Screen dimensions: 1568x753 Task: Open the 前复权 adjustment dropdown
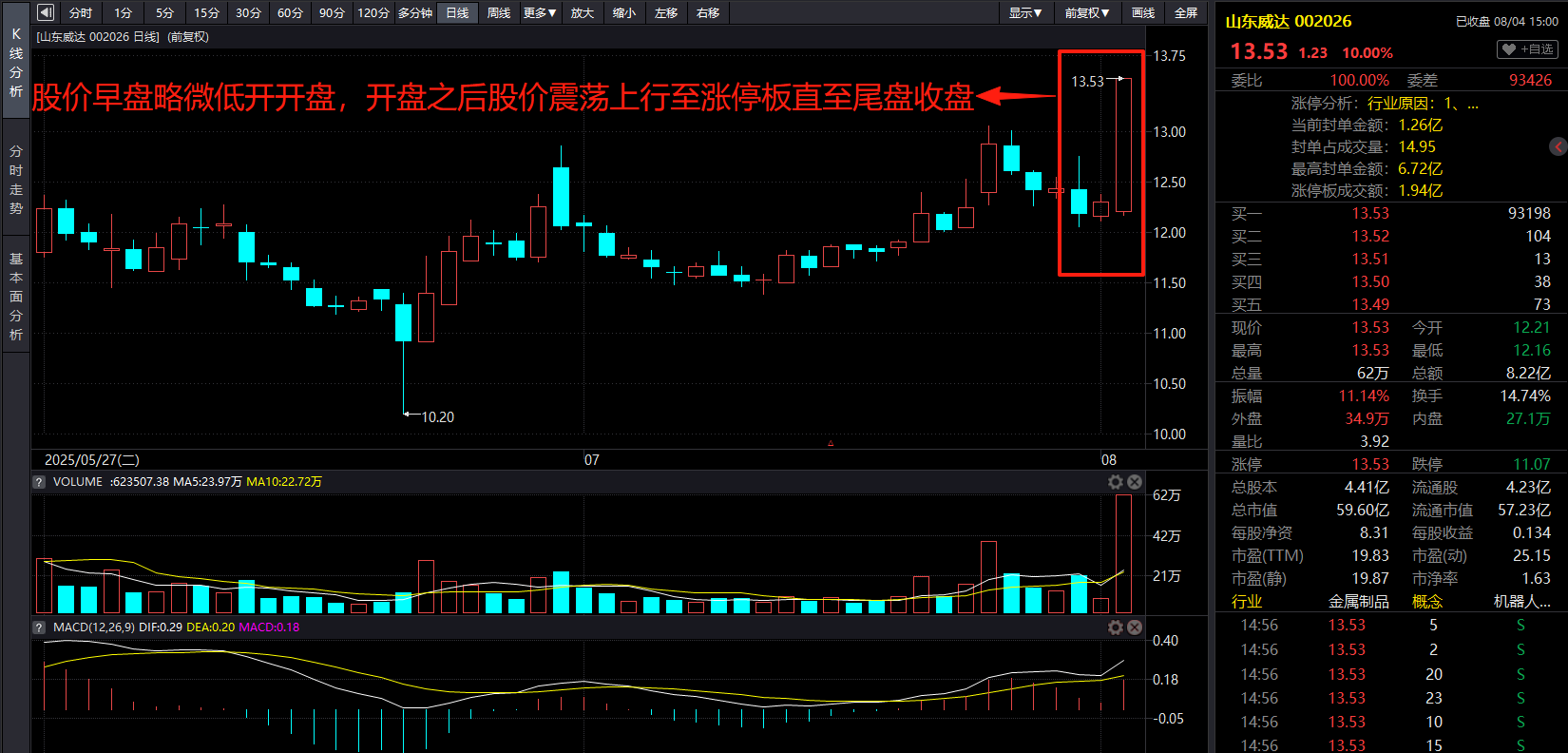1086,12
